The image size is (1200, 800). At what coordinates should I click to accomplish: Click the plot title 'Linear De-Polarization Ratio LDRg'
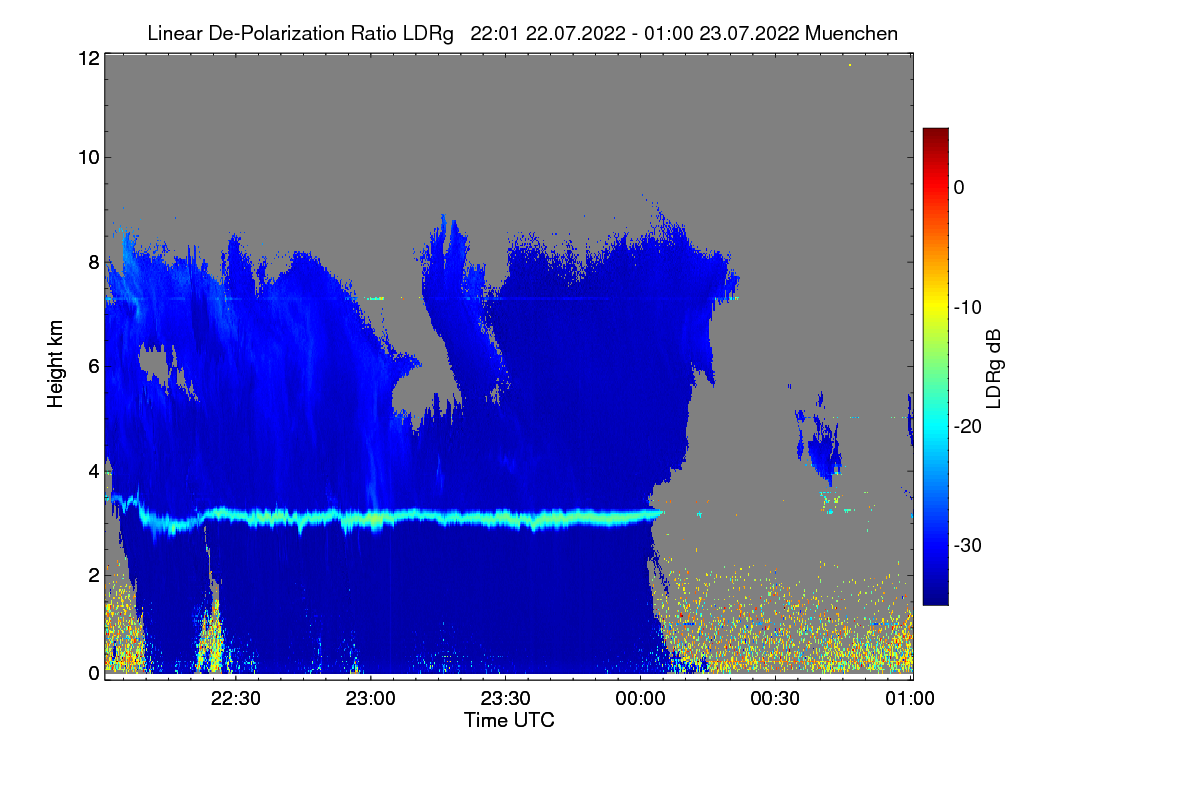[300, 33]
